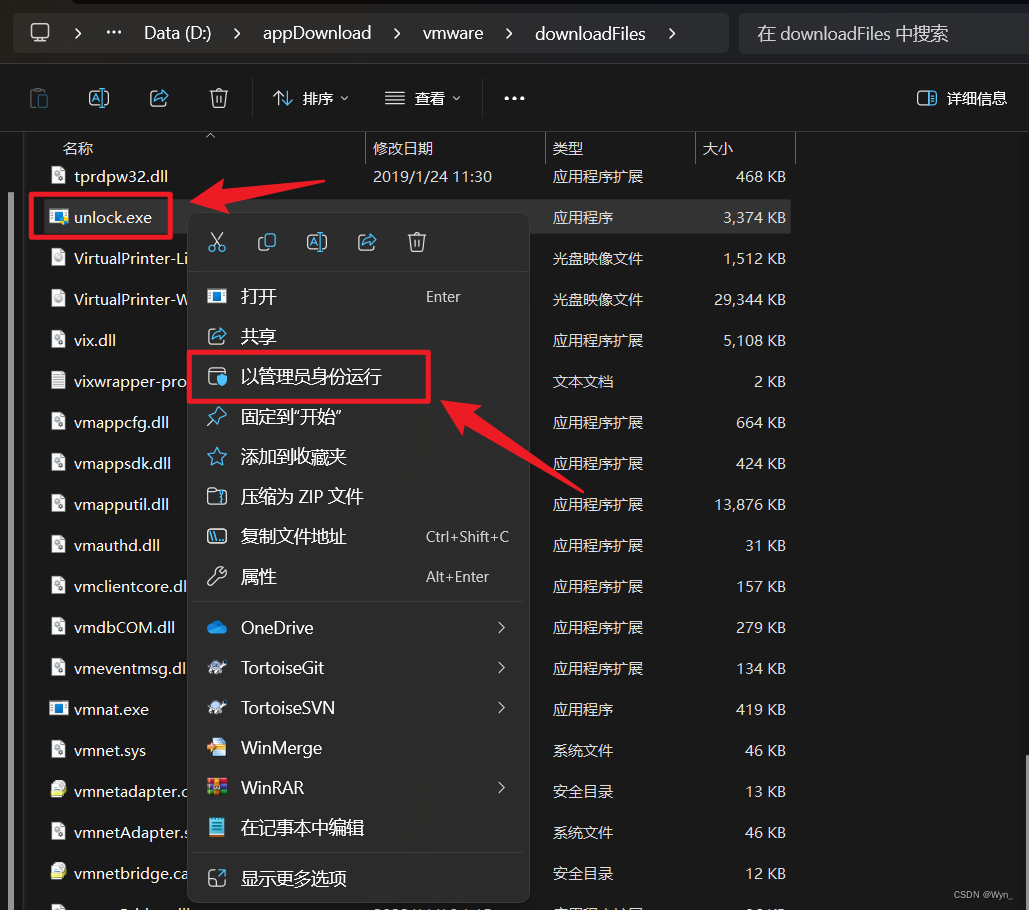Click the vmnet.sys file icon
This screenshot has height=910, width=1029.
pos(58,749)
